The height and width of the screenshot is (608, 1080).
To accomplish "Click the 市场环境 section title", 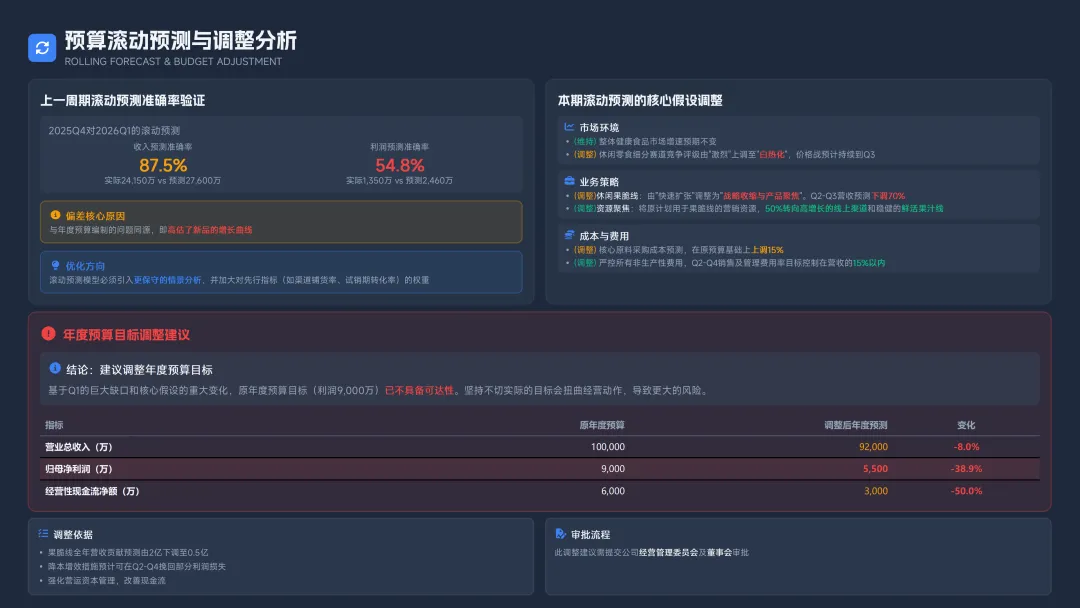I will pos(599,127).
